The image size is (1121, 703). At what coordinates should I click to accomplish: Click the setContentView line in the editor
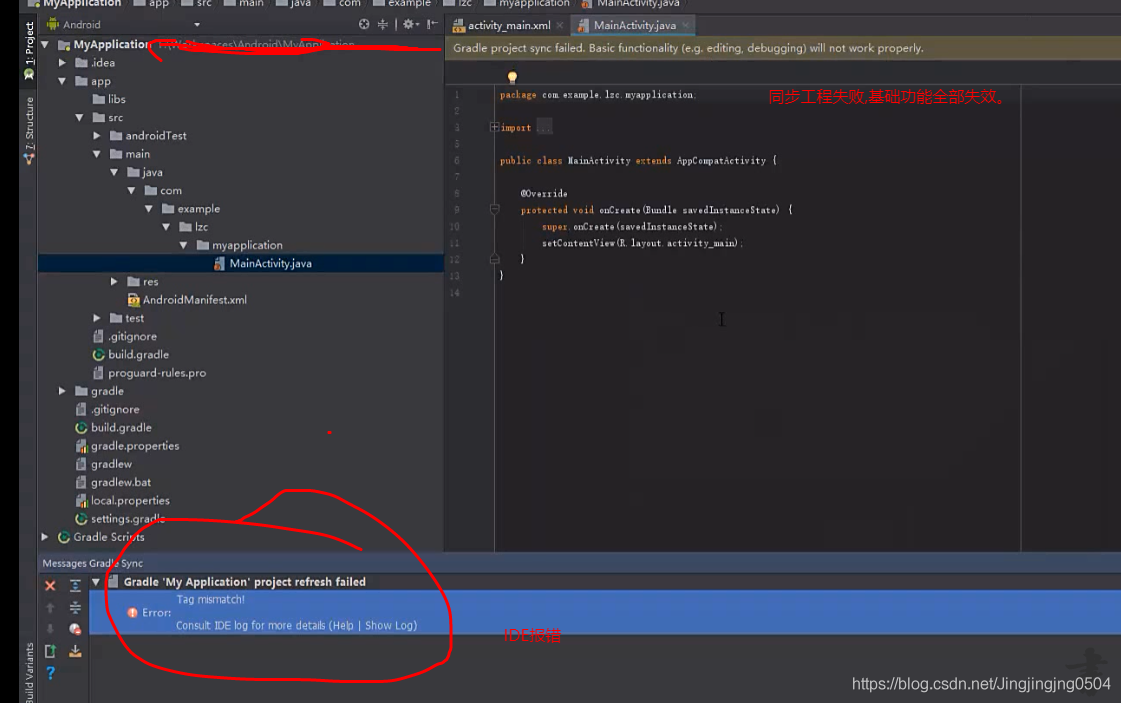click(x=642, y=243)
